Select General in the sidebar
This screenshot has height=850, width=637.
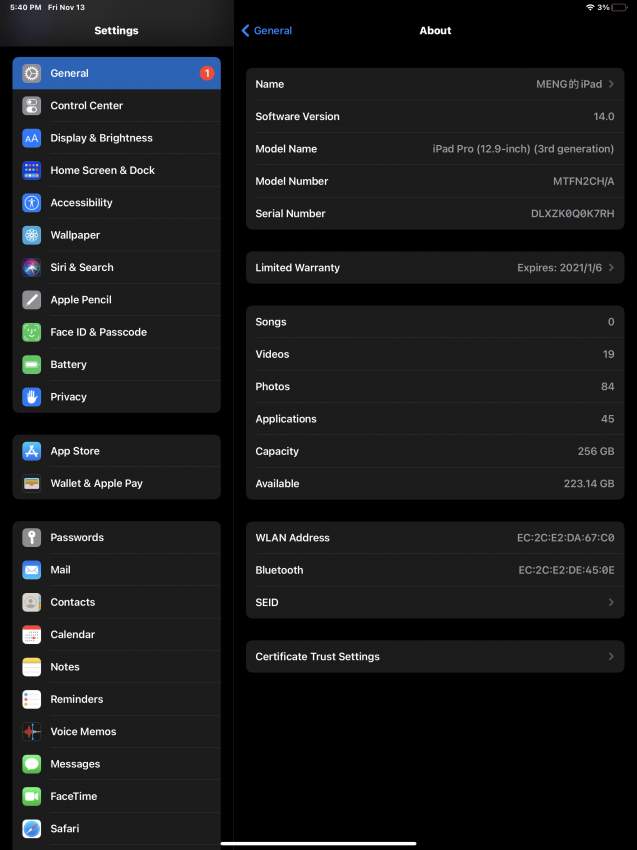tap(117, 73)
